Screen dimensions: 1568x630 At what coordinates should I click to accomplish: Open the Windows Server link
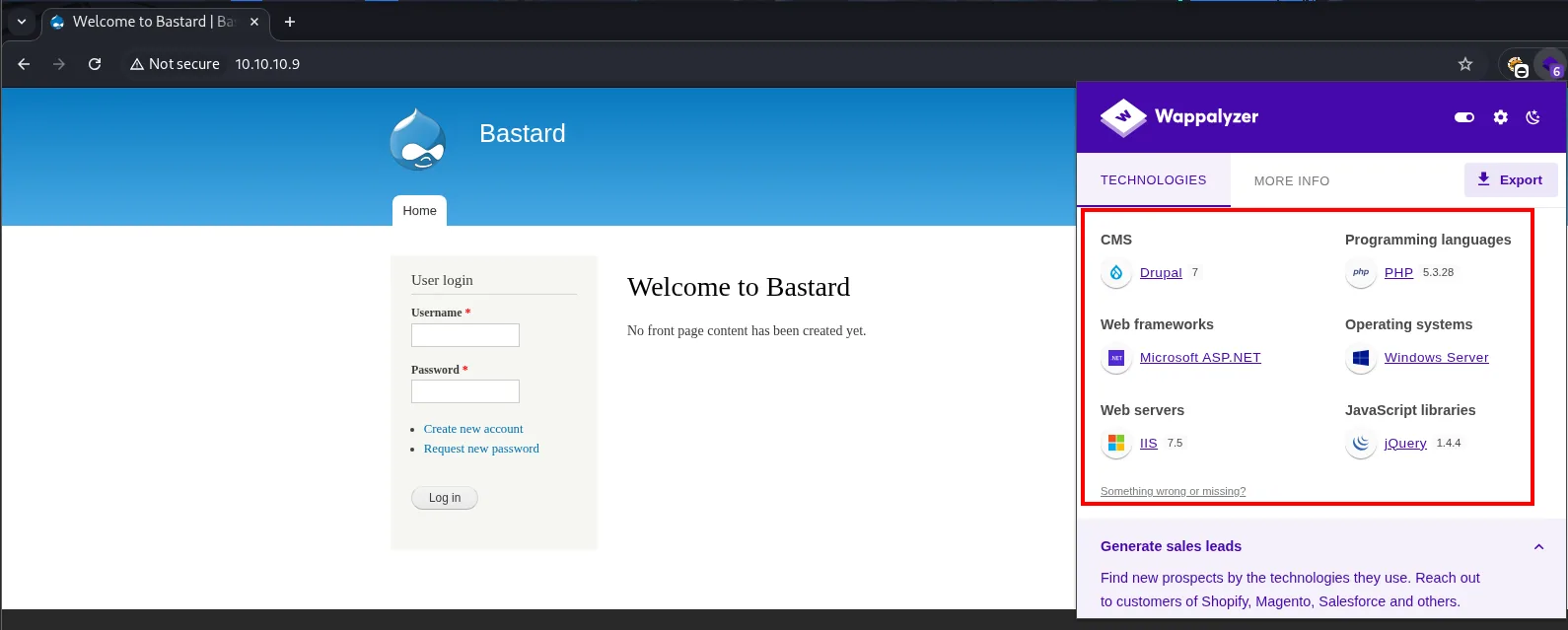click(x=1437, y=358)
